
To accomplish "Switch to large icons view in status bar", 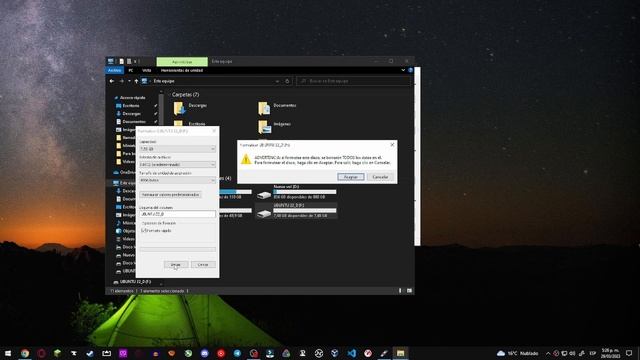I will 409,291.
